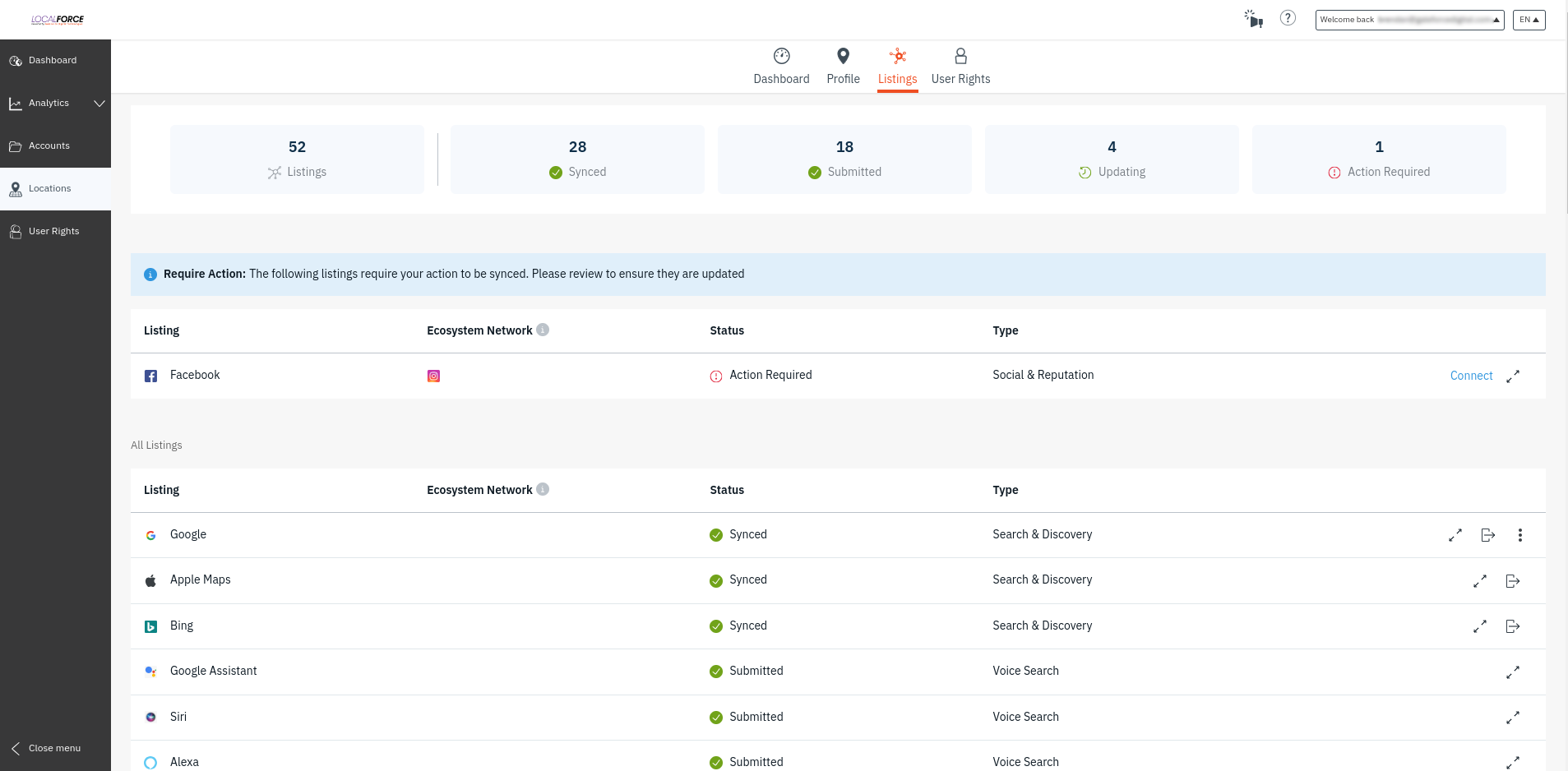Image resolution: width=1568 pixels, height=771 pixels.
Task: Expand the Siri listing details
Action: click(1512, 718)
